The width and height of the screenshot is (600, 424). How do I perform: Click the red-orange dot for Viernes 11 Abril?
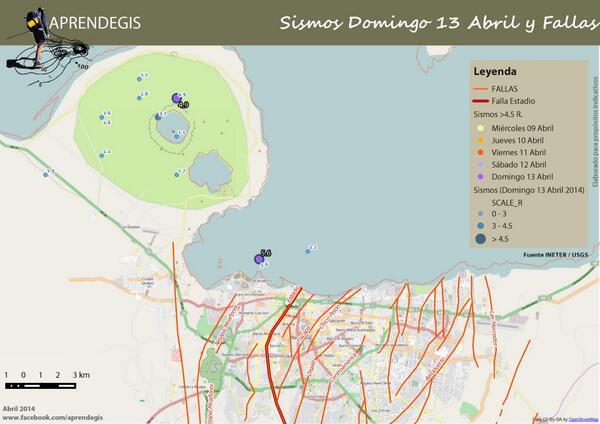pyautogui.click(x=481, y=152)
